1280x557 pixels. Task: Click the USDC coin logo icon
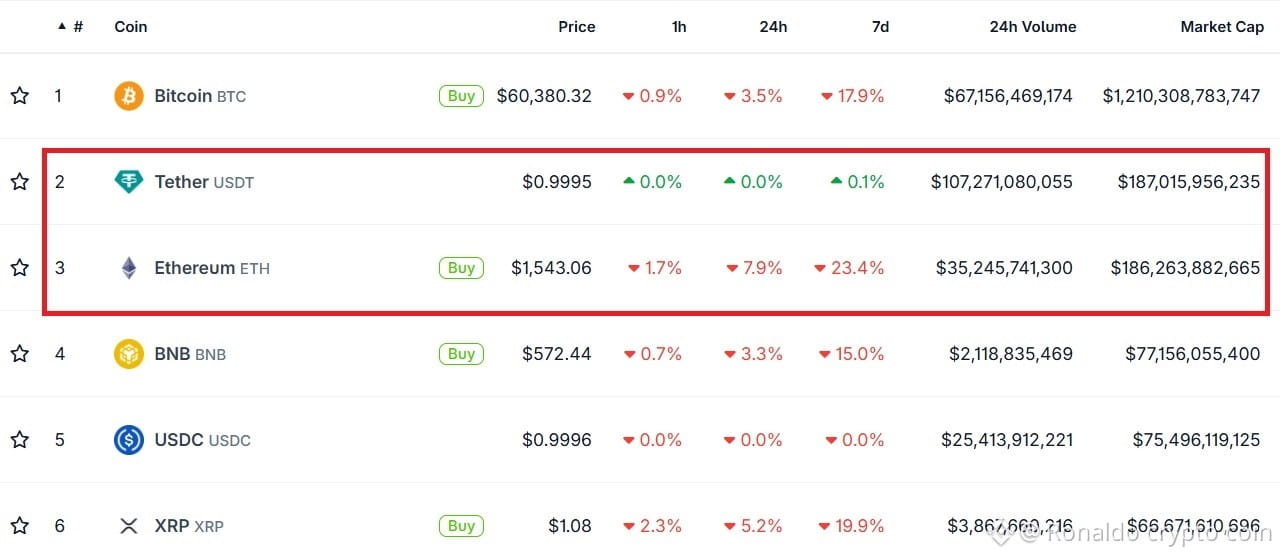pos(129,440)
